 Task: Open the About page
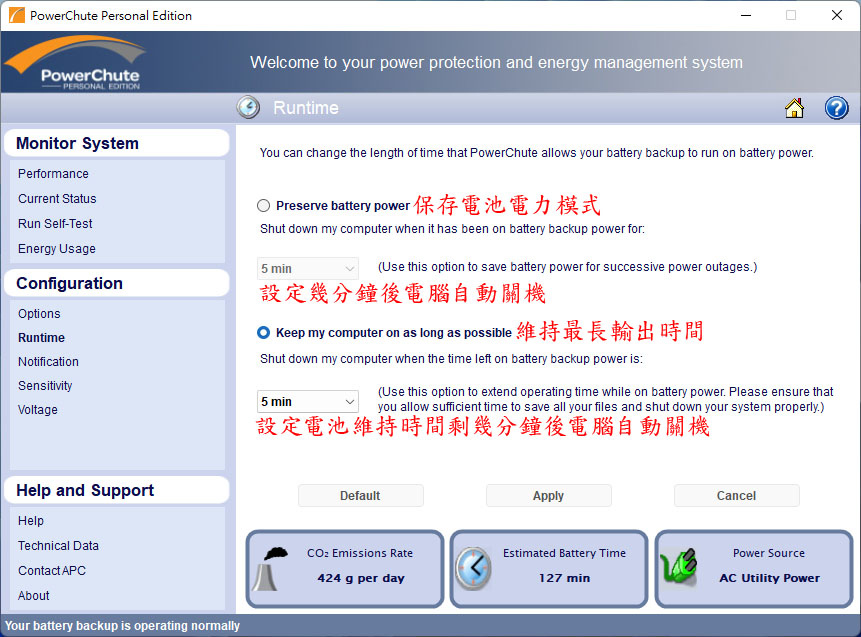point(33,596)
